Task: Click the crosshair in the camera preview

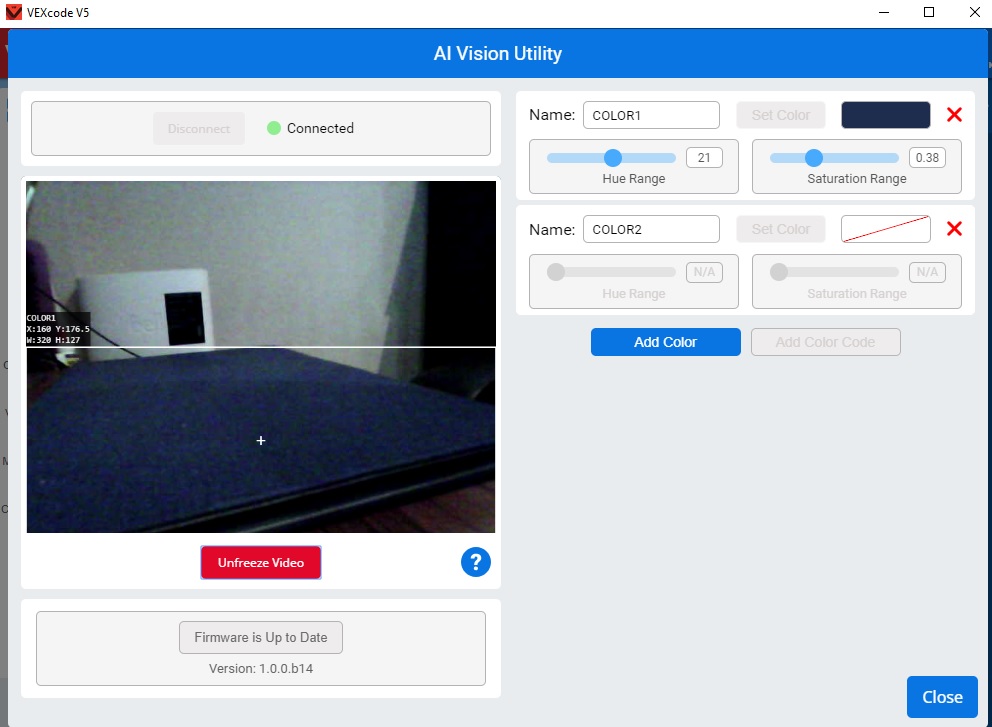Action: point(261,440)
